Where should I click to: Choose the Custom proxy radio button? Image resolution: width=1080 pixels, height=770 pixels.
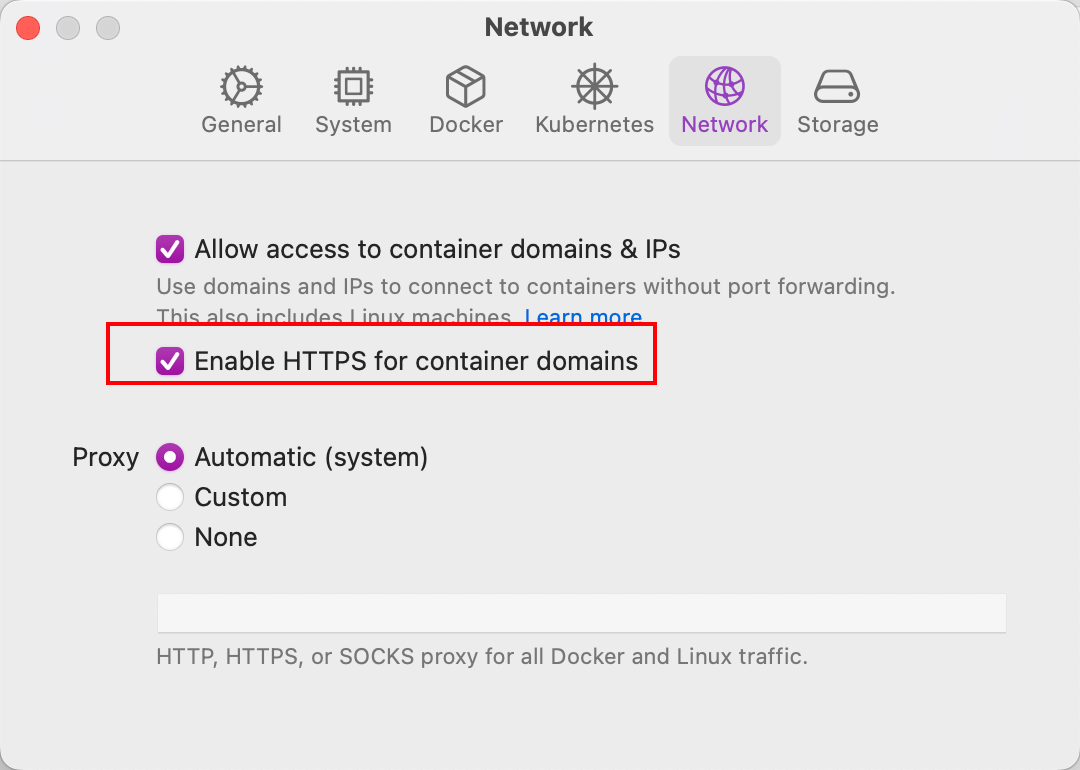170,497
